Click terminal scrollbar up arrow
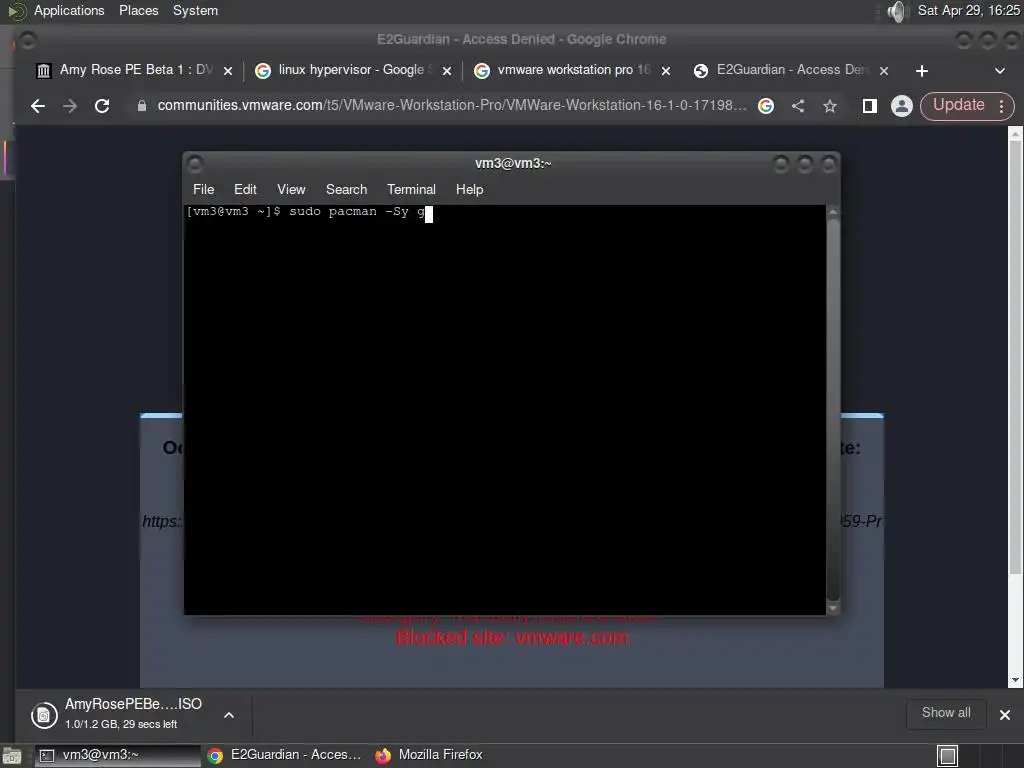The width and height of the screenshot is (1024, 768). [833, 212]
